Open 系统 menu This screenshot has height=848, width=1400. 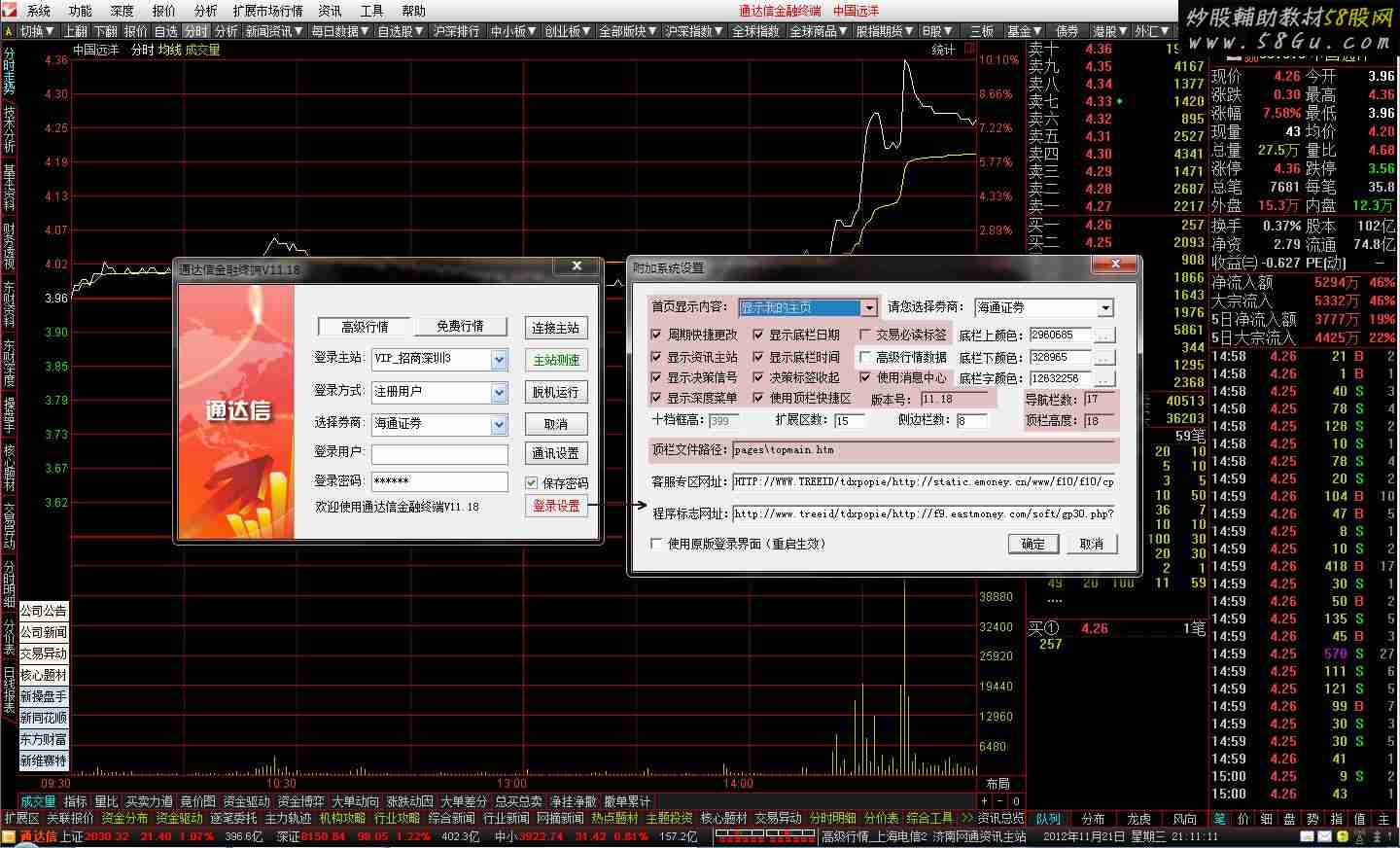coord(39,11)
